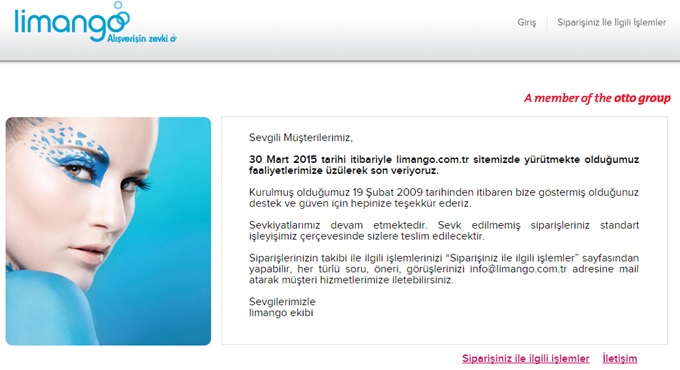Click the 'limango ekibi' signature

pos(281,313)
